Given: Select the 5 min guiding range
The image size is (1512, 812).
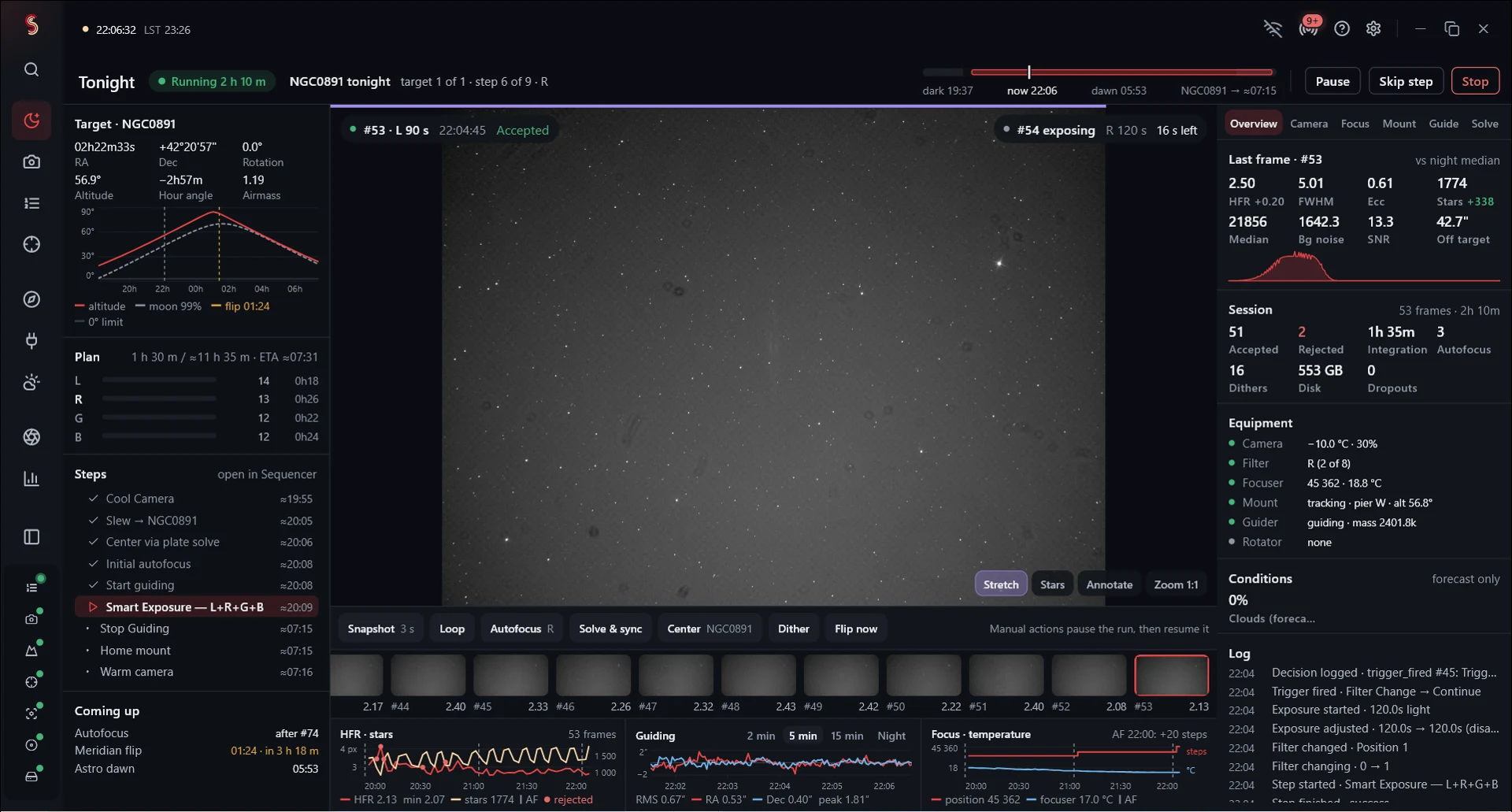Looking at the screenshot, I should (x=802, y=736).
